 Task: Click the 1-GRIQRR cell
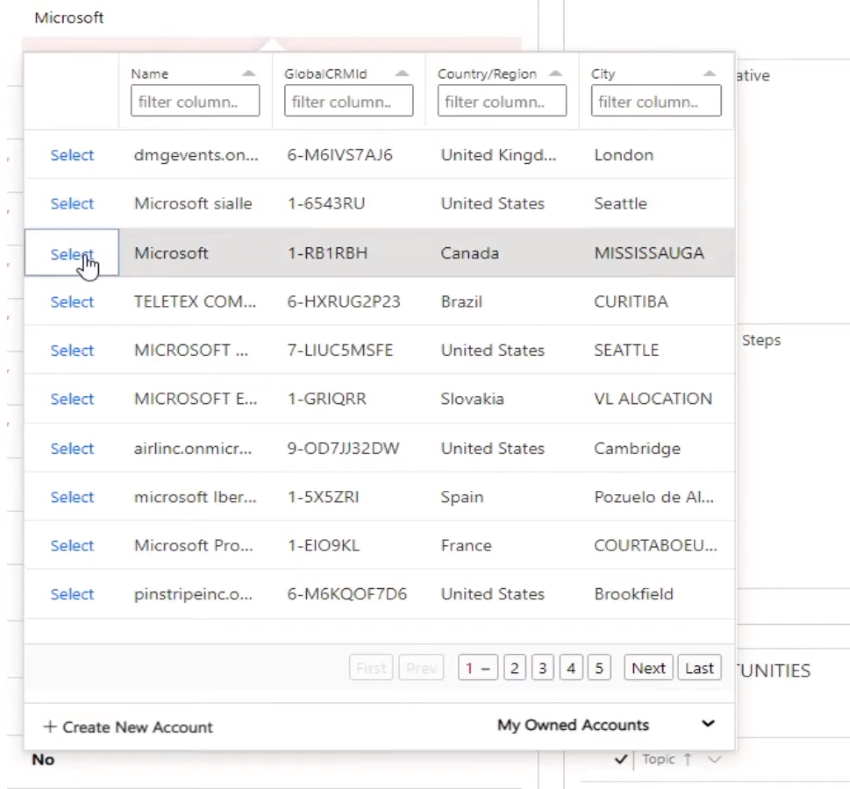tap(327, 399)
